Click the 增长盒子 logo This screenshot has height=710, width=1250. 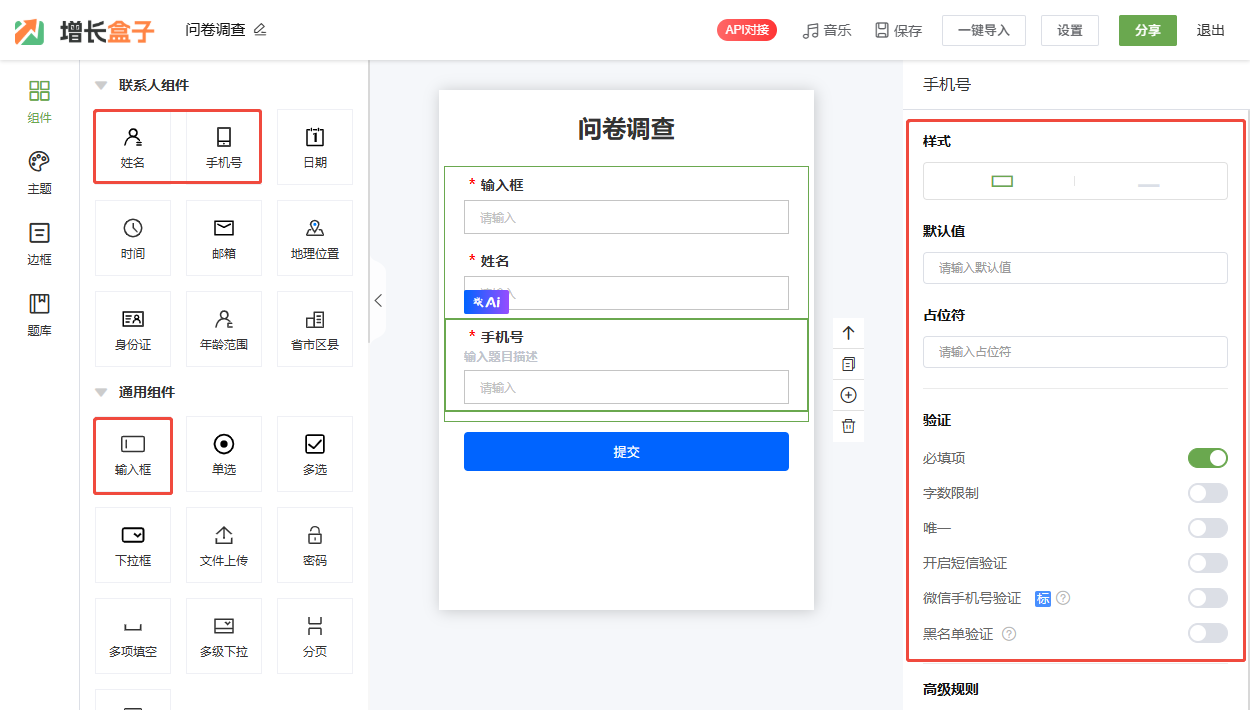pyautogui.click(x=85, y=31)
